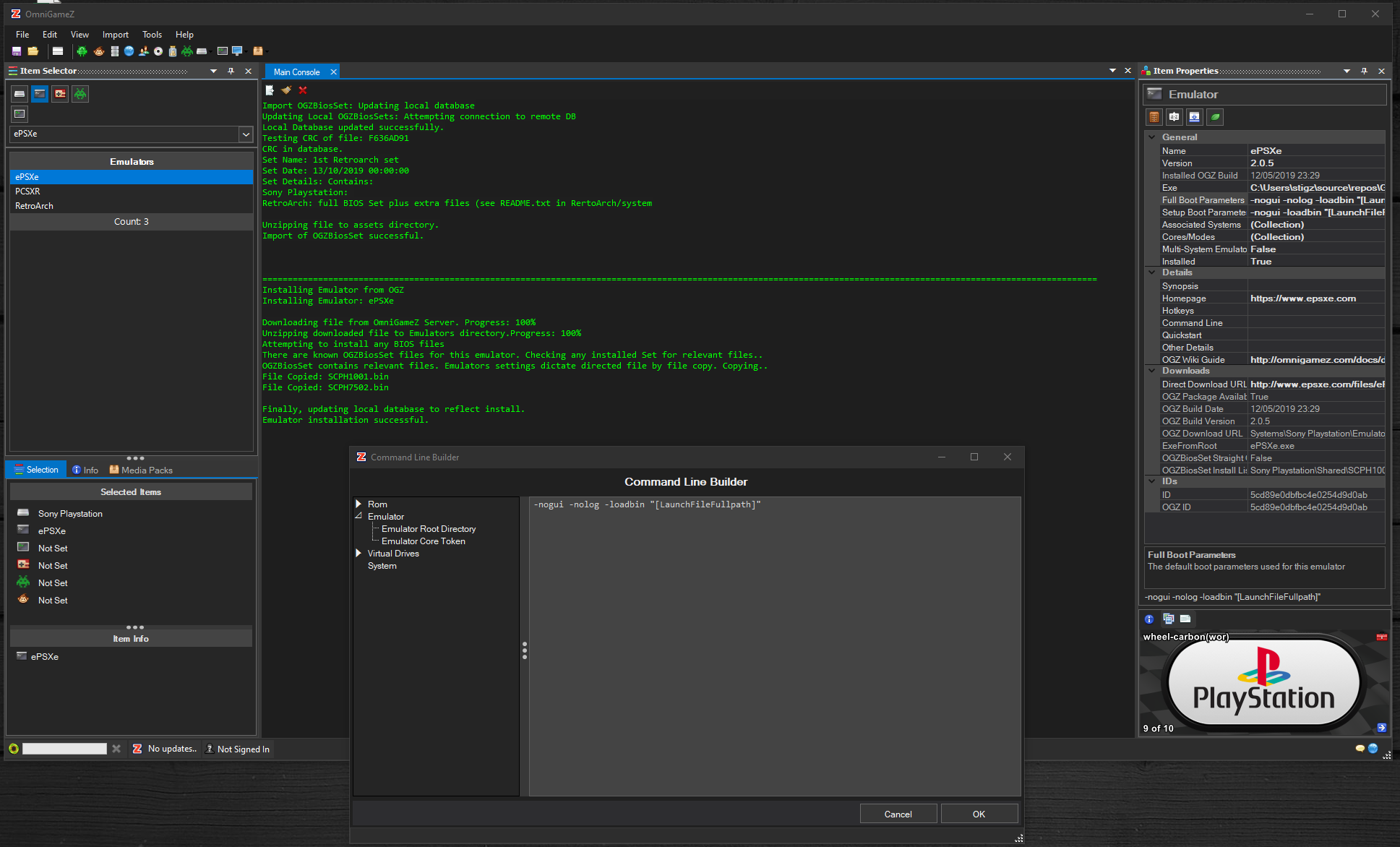
Task: Click the blue globe toolbar icon
Action: click(129, 51)
